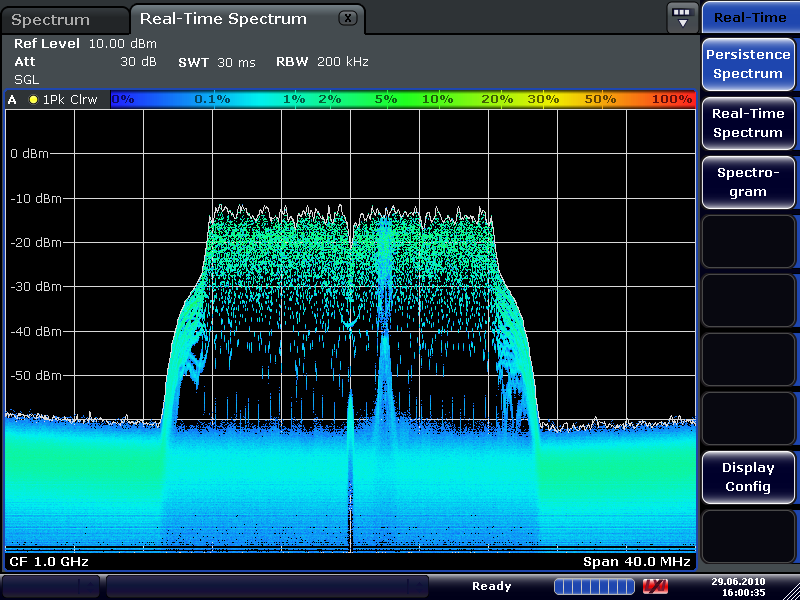Image resolution: width=800 pixels, height=600 pixels.
Task: Click the persistence percentage color scale bar
Action: coord(400,99)
